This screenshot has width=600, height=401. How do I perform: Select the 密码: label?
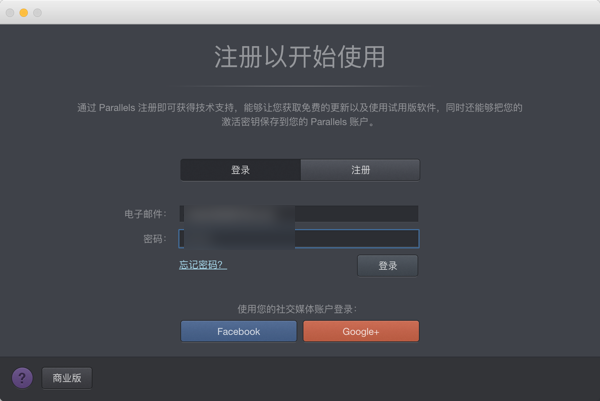click(155, 239)
